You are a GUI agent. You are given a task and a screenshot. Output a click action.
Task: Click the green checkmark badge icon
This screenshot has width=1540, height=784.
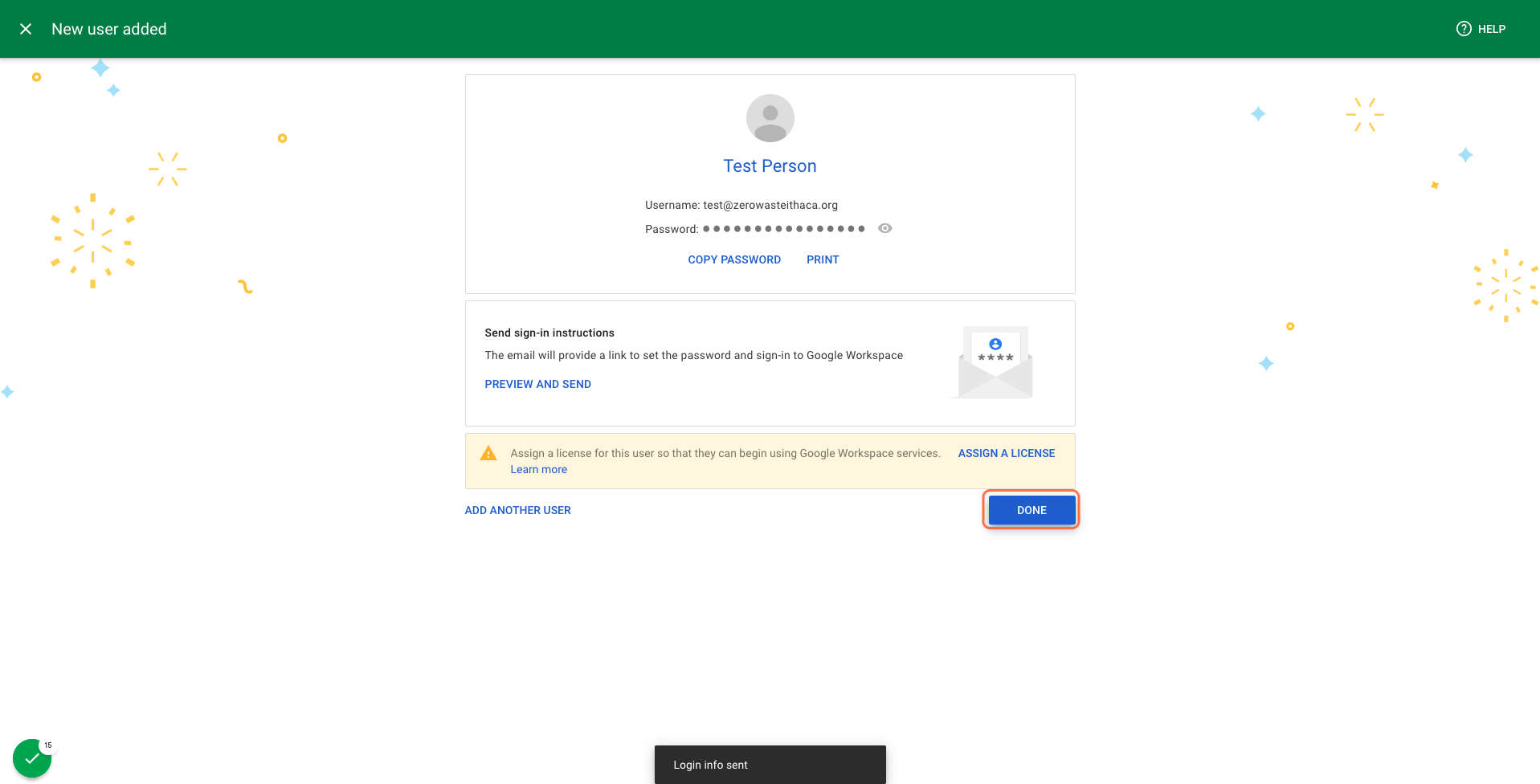32,758
